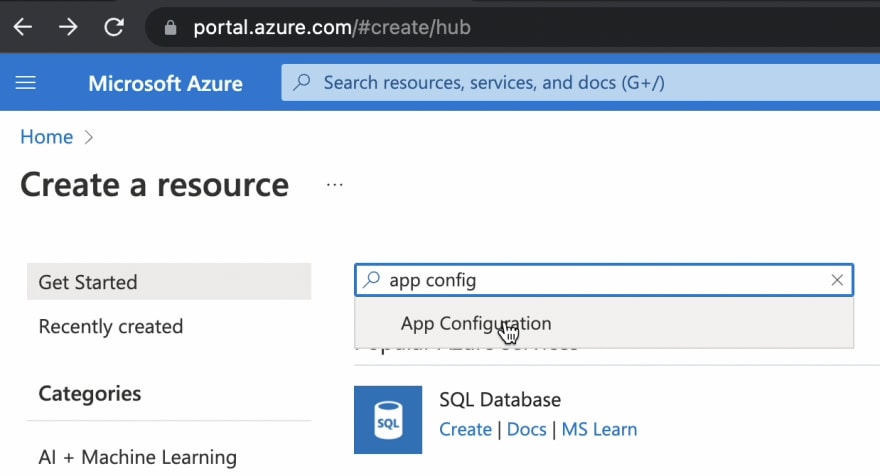
Task: Open the Azure hamburger portal menu
Action: click(x=25, y=83)
